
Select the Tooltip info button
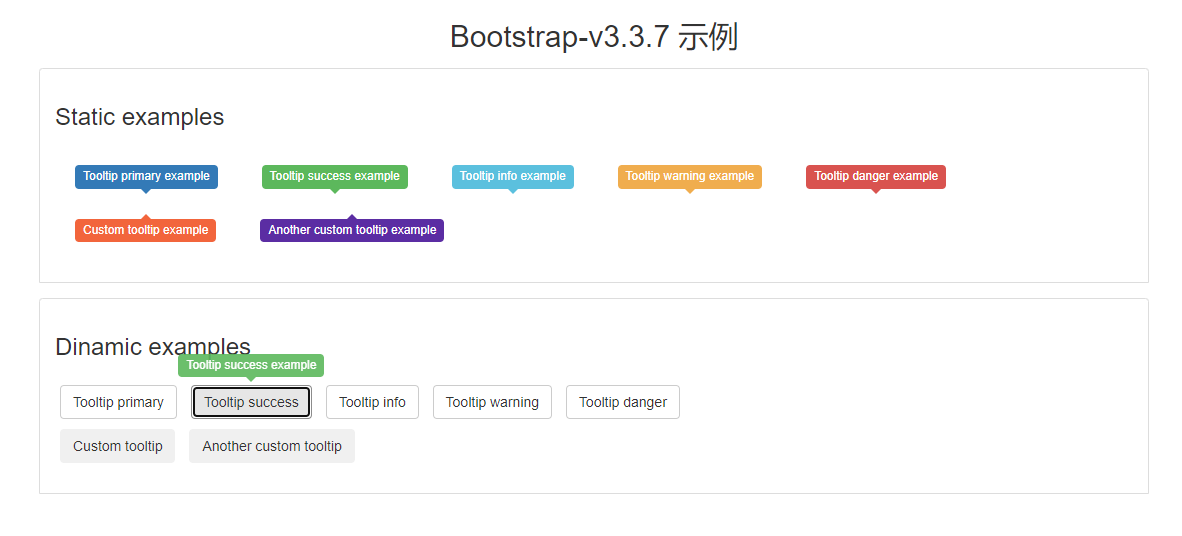[x=372, y=402]
